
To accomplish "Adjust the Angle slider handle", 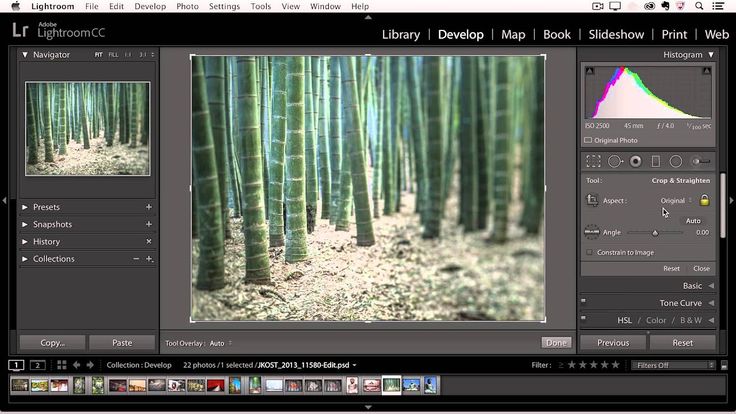I will click(x=655, y=233).
